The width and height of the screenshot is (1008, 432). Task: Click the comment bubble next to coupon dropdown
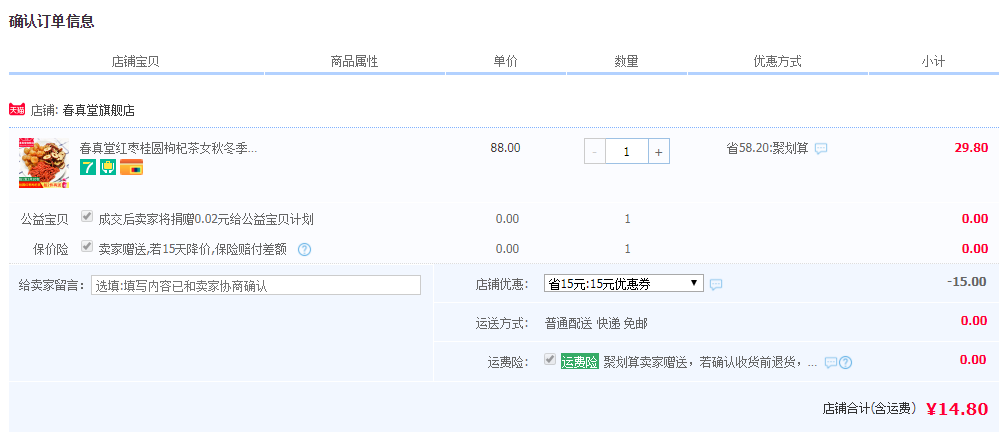(716, 284)
